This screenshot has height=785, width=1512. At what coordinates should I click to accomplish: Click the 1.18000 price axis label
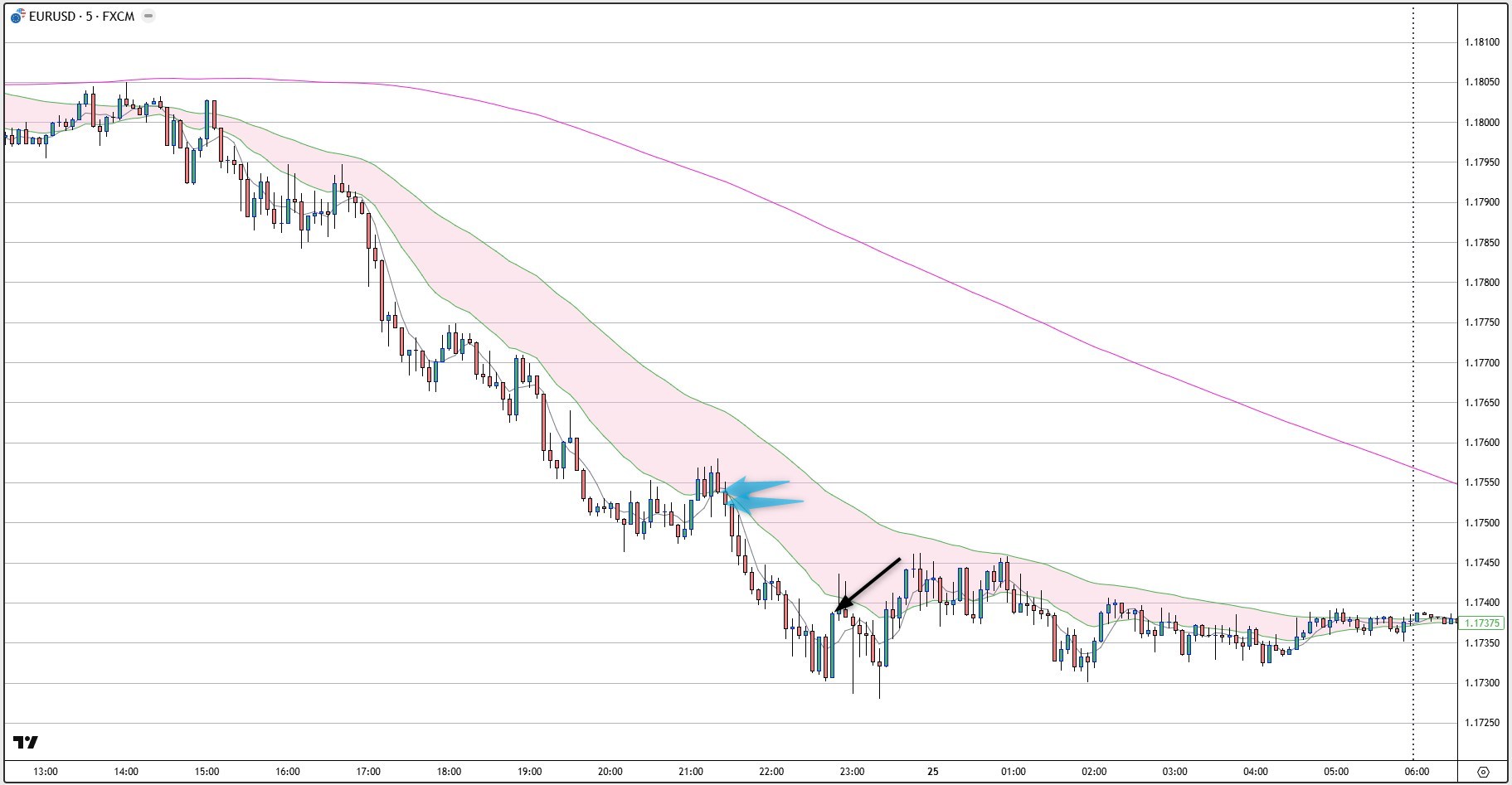pyautogui.click(x=1482, y=123)
